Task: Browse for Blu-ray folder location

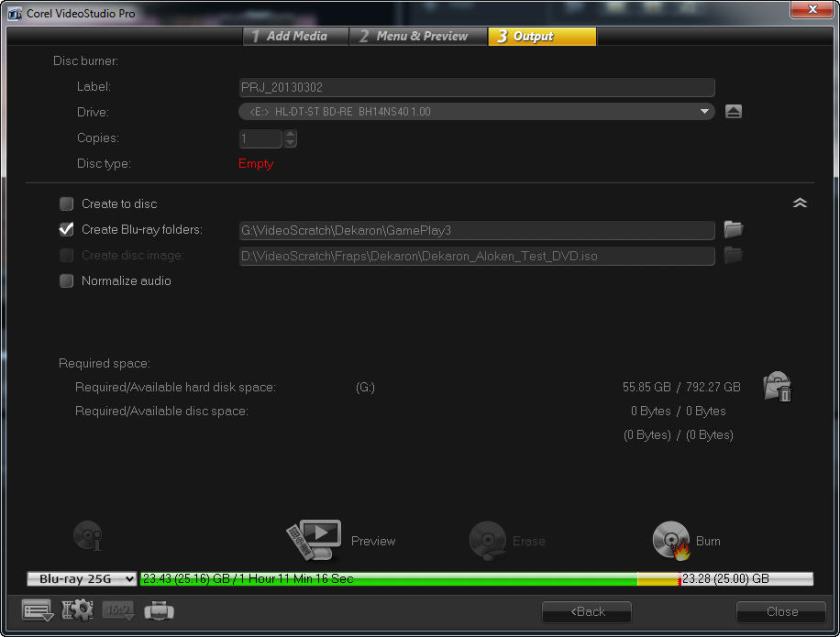Action: [x=733, y=230]
